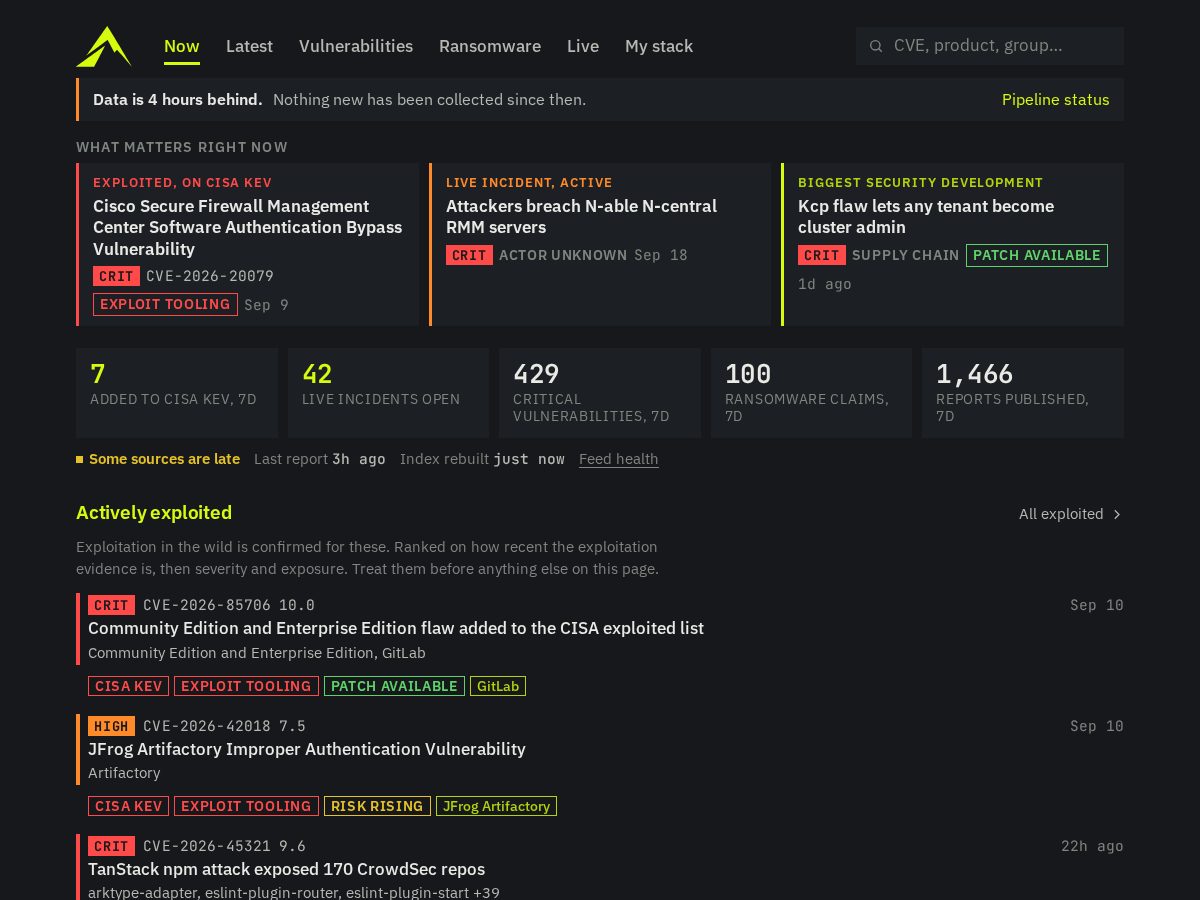Image resolution: width=1200 pixels, height=900 pixels.
Task: Open TanStack npm attack CrowdSec entry
Action: [287, 869]
